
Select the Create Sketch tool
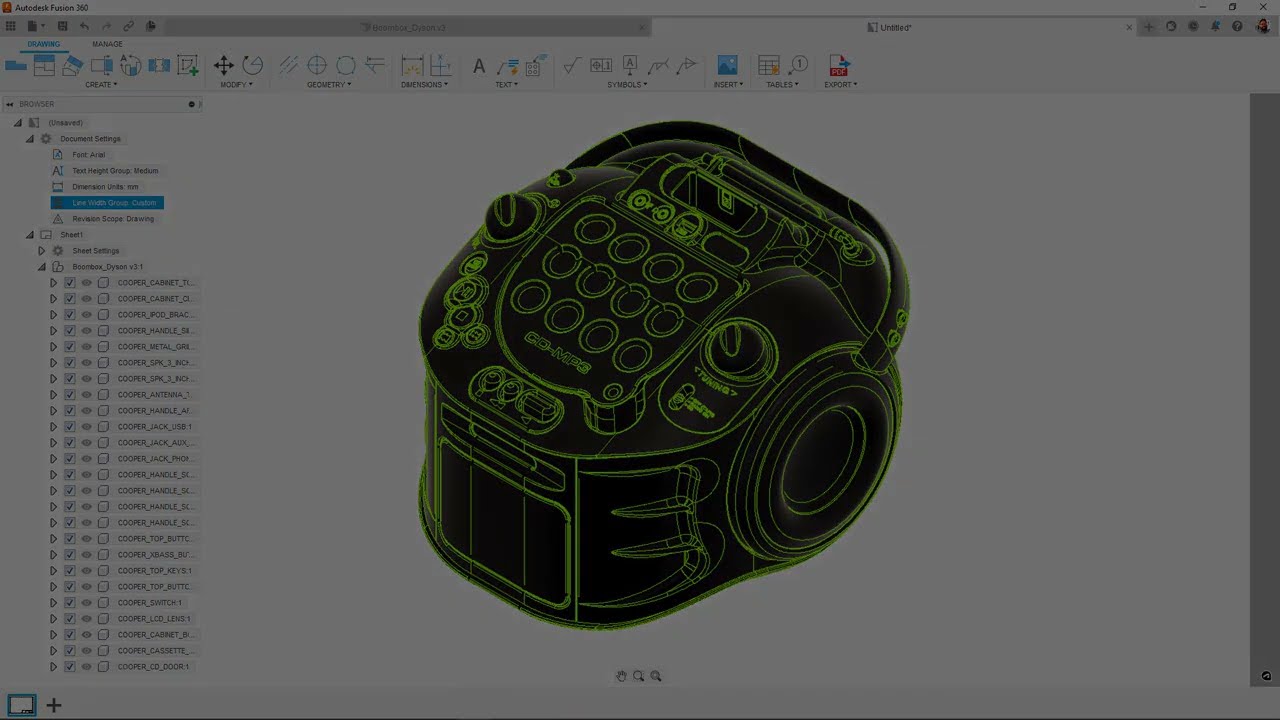coord(188,66)
